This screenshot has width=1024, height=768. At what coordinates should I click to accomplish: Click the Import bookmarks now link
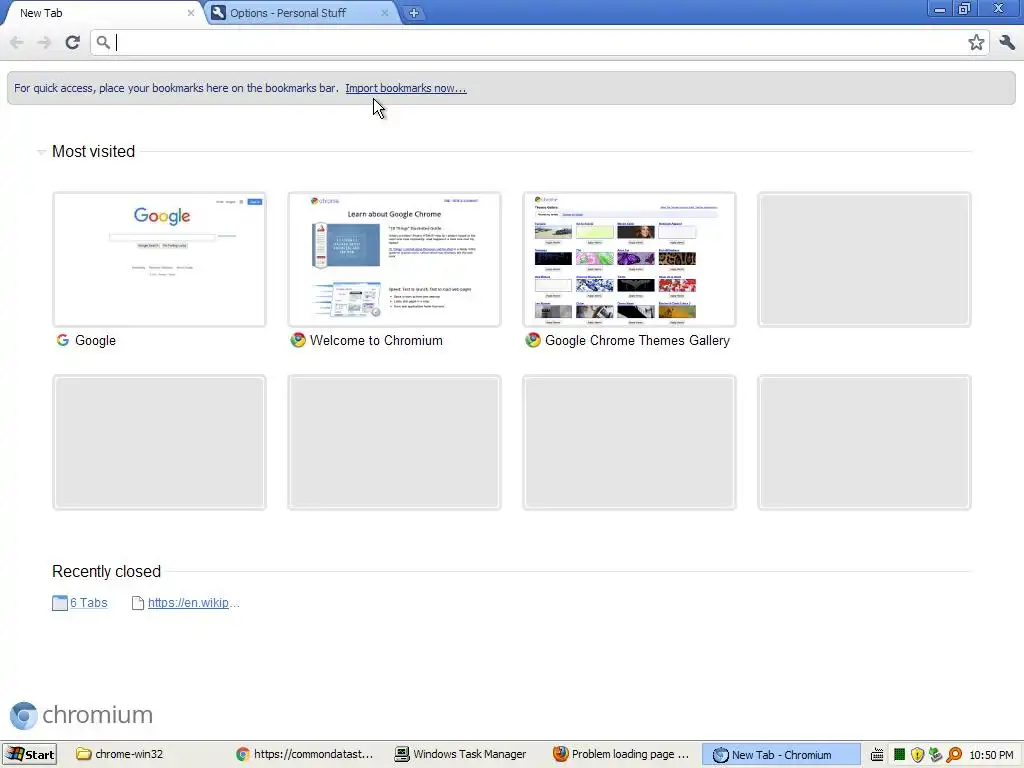pyautogui.click(x=406, y=88)
